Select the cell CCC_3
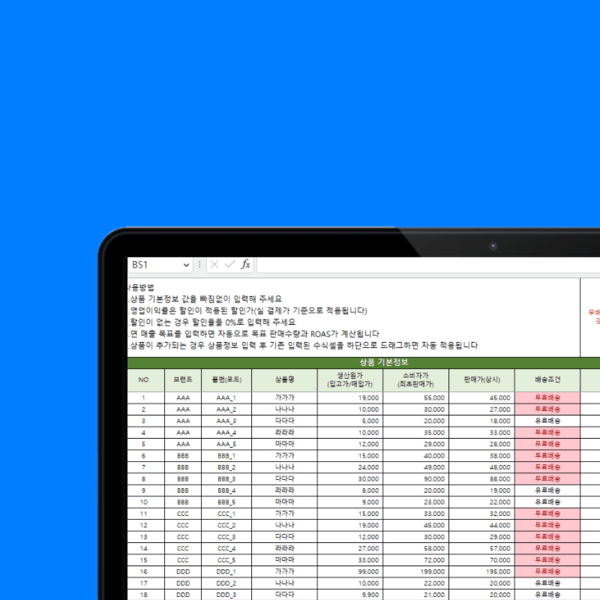Screen dimensions: 600x600 coord(227,537)
